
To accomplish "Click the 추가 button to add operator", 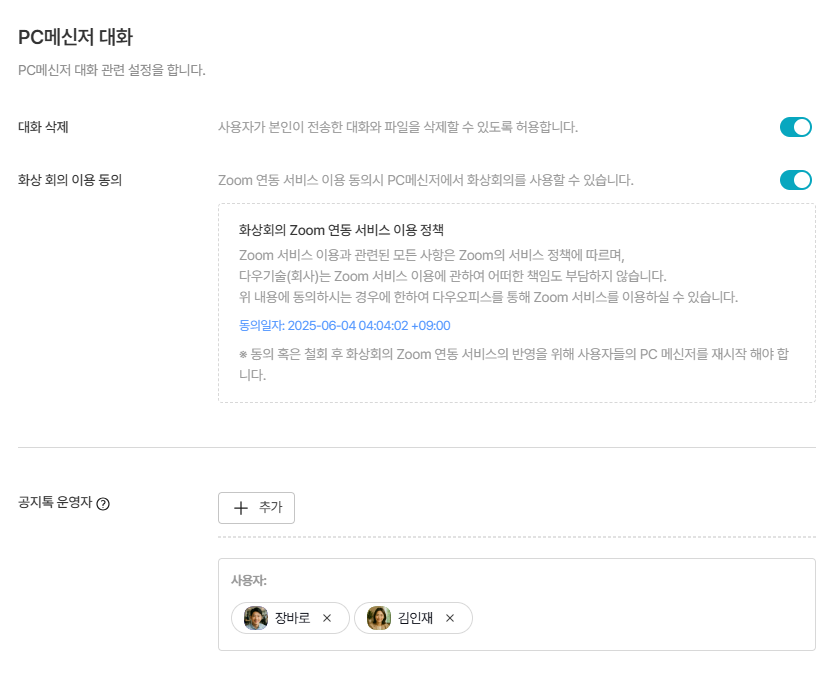I will coord(256,507).
